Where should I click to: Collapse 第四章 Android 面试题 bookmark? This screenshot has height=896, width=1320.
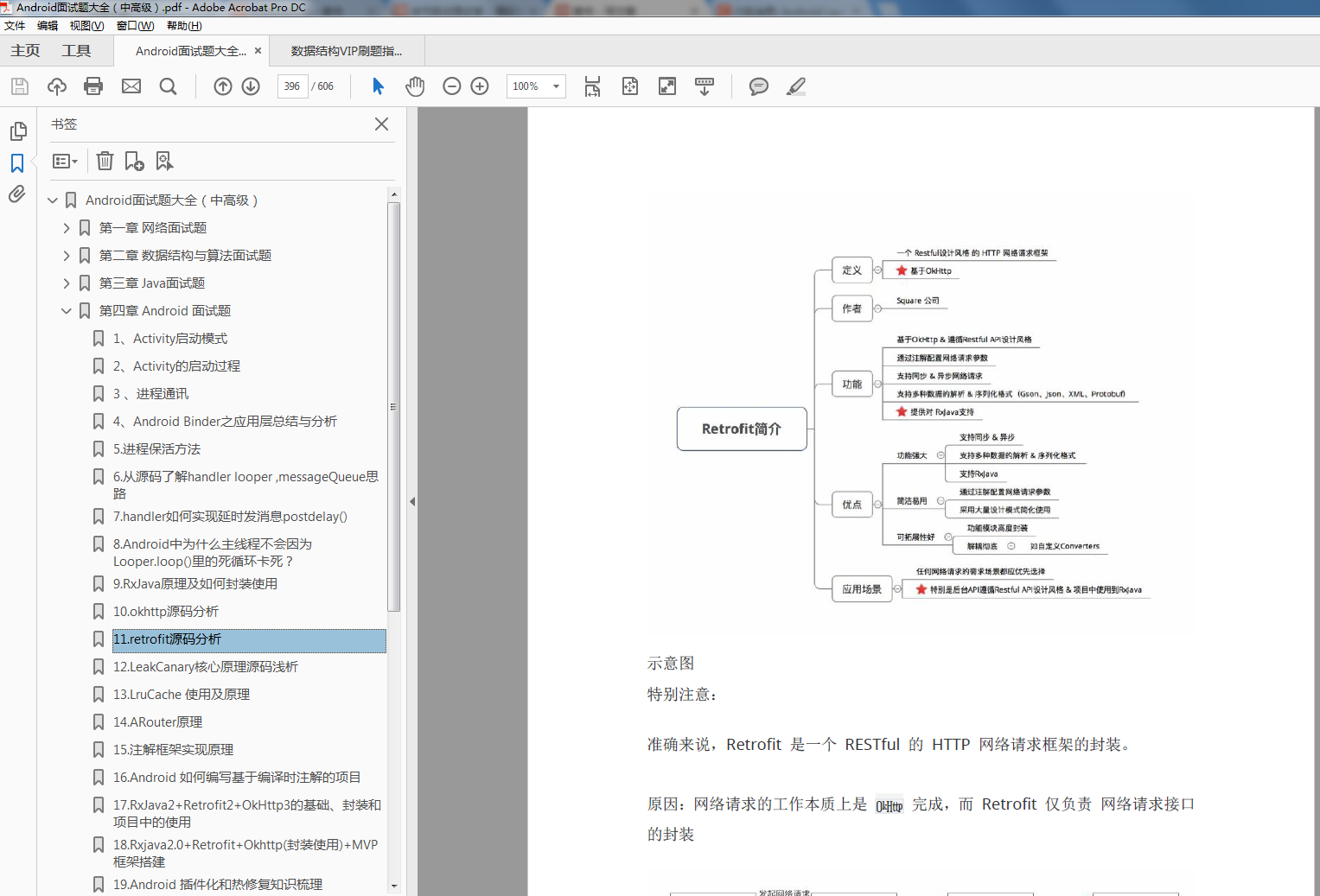67,311
